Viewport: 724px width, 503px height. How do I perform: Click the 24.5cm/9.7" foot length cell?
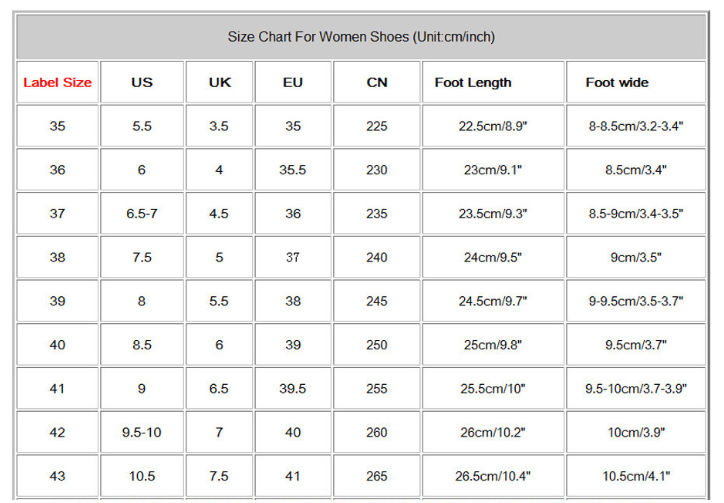(x=493, y=302)
